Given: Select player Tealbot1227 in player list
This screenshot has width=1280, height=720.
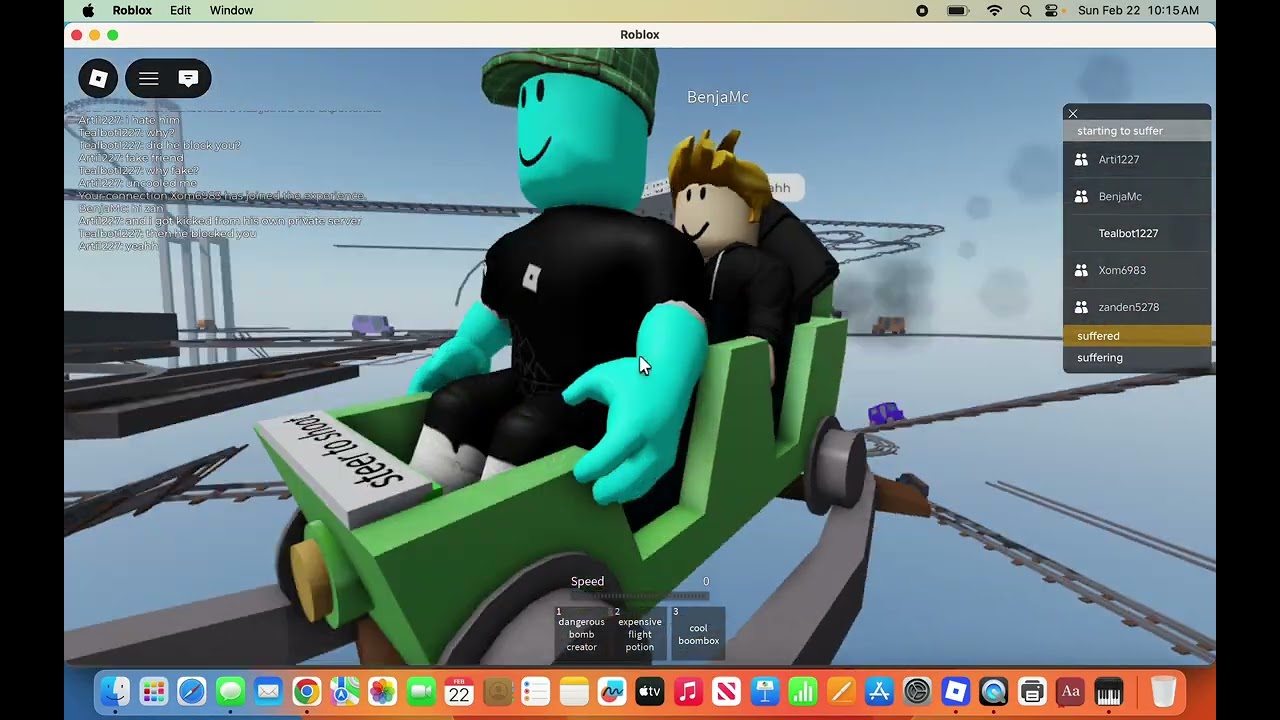Looking at the screenshot, I should pos(1137,234).
